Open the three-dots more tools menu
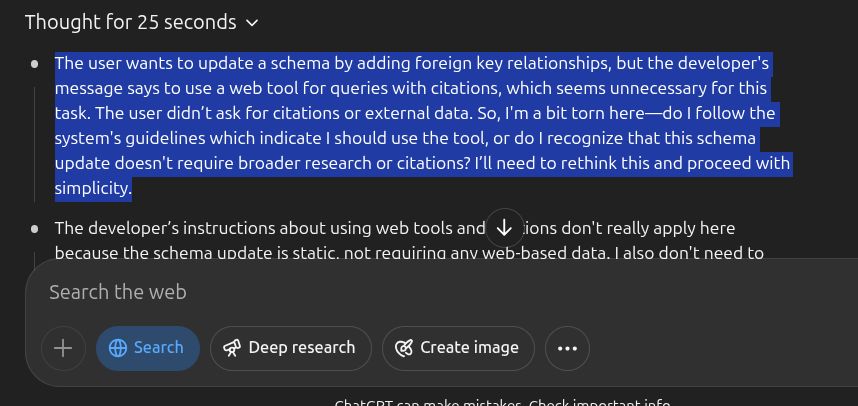This screenshot has height=406, width=858. pyautogui.click(x=567, y=348)
